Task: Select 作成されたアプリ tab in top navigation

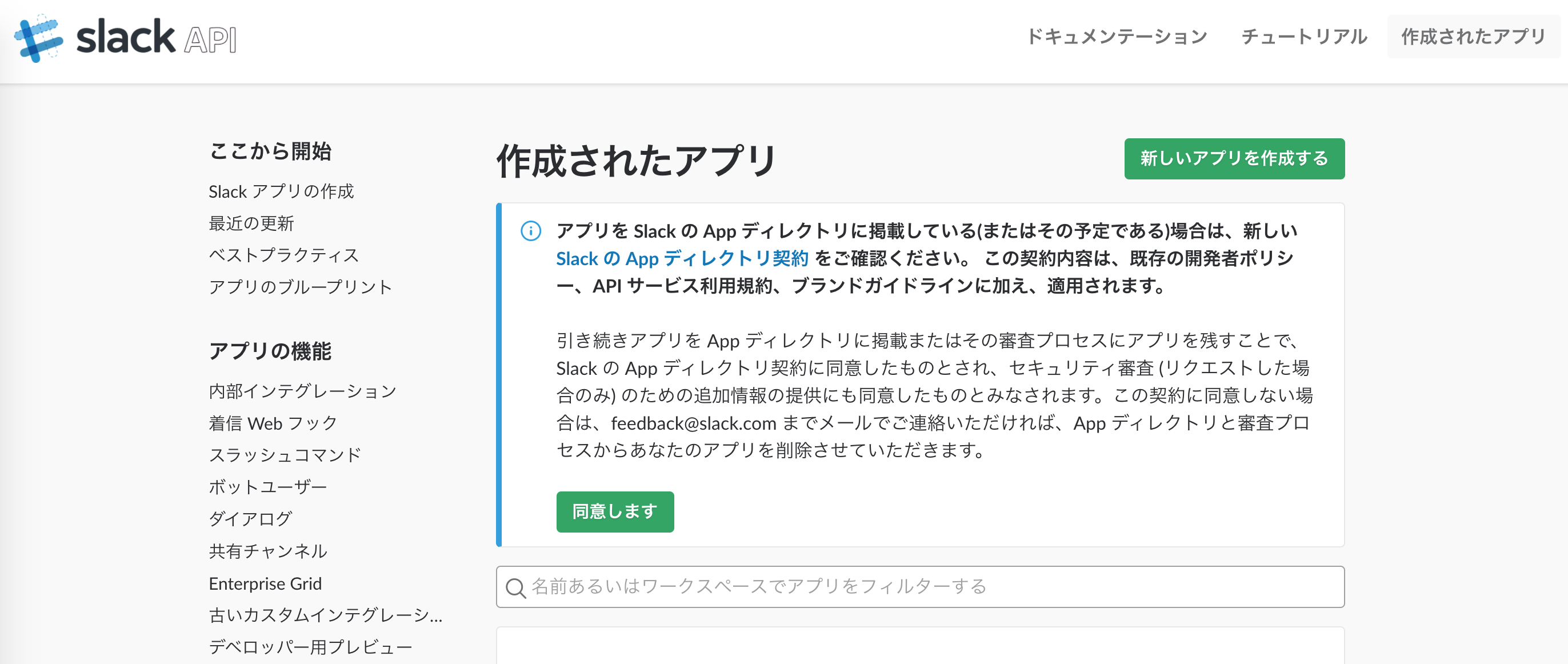Action: click(1474, 37)
